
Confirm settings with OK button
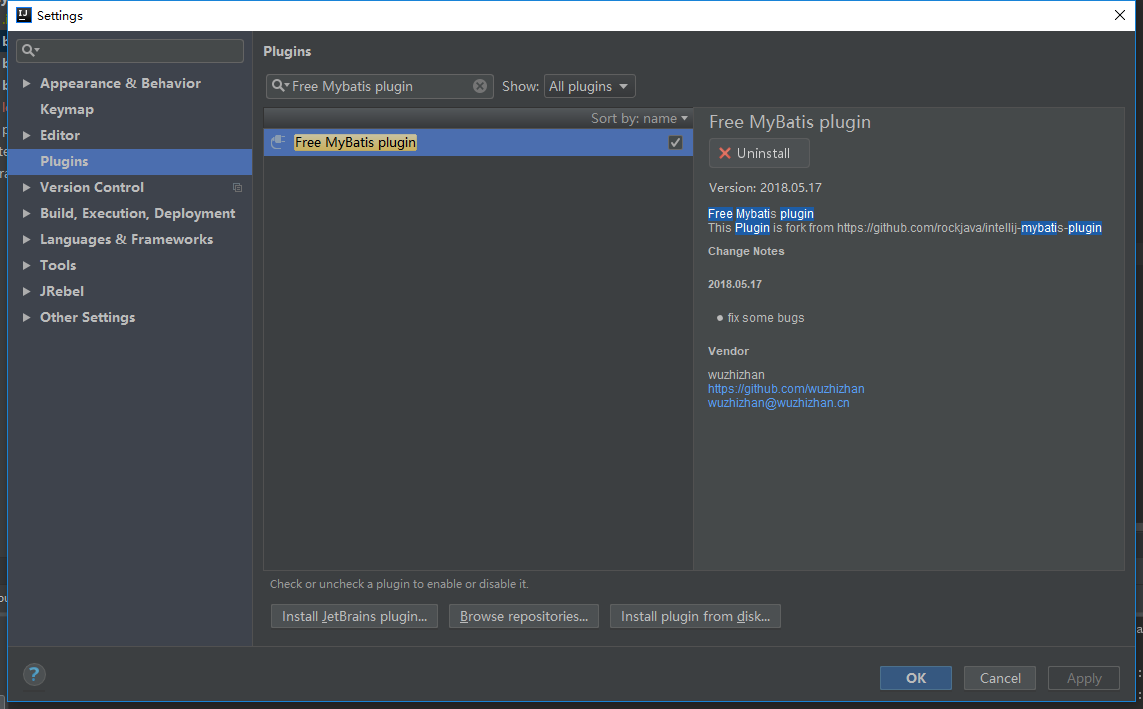point(916,678)
